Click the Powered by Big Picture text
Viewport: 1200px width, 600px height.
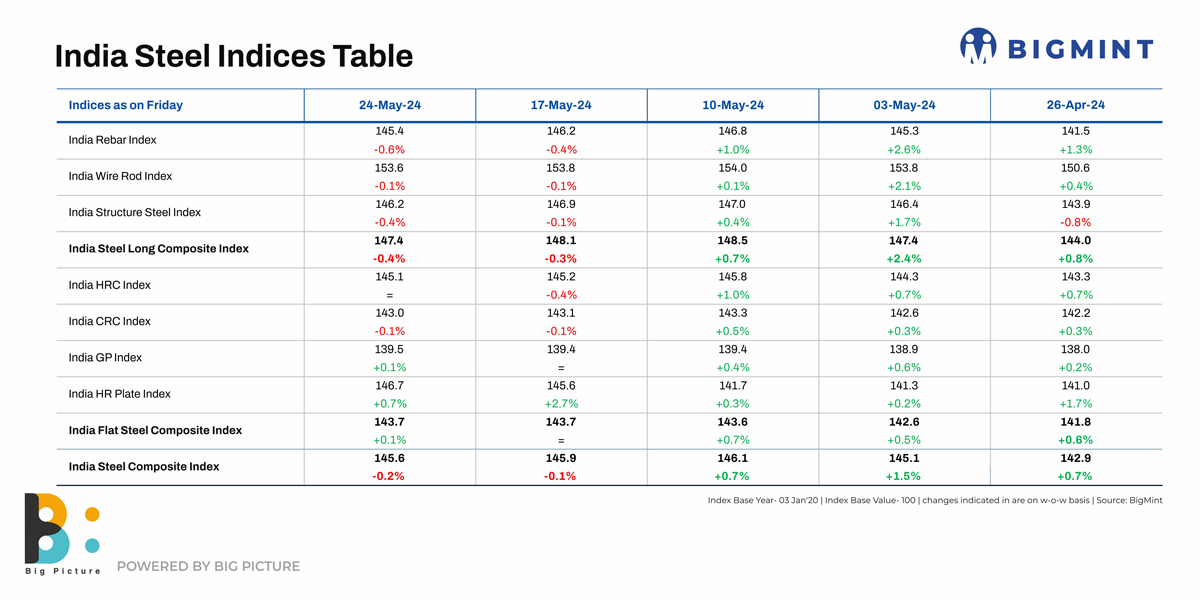coord(208,566)
